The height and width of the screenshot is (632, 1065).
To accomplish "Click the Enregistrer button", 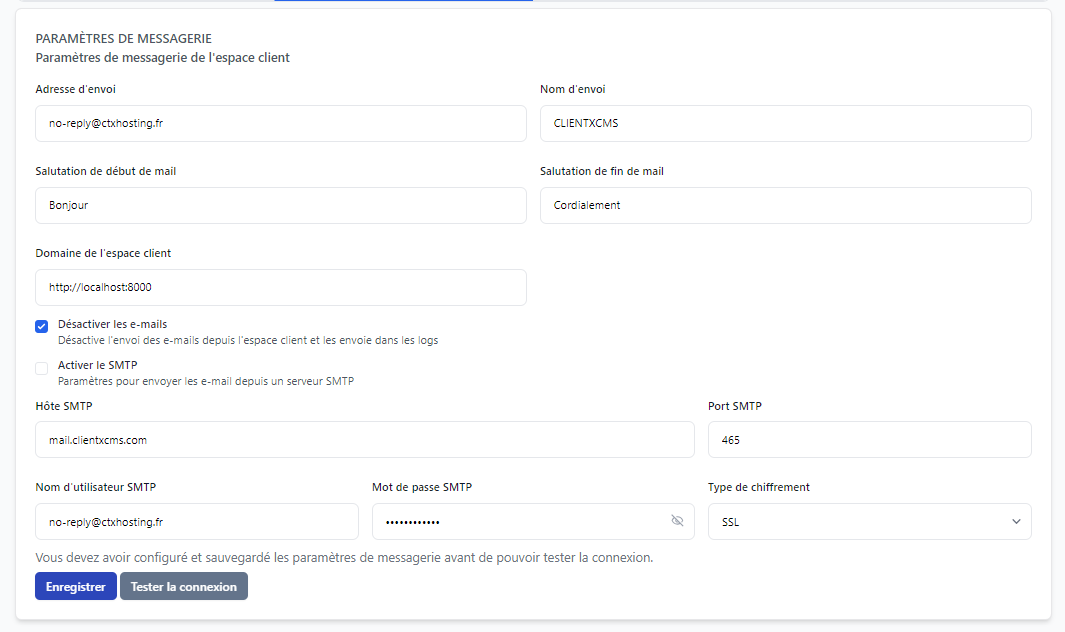I will point(76,587).
